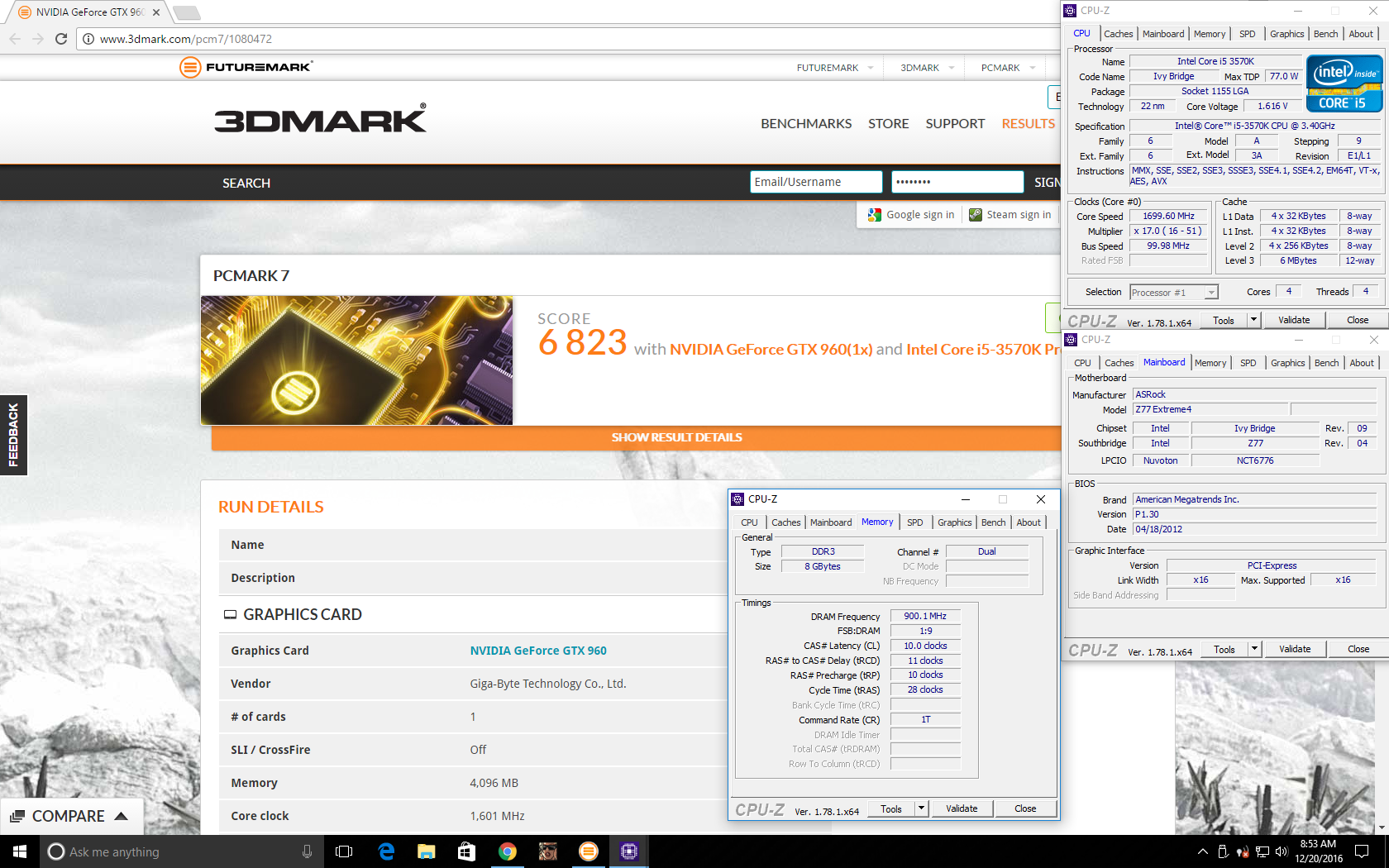Expand the PCMARK top menu dropdown

(x=1033, y=68)
